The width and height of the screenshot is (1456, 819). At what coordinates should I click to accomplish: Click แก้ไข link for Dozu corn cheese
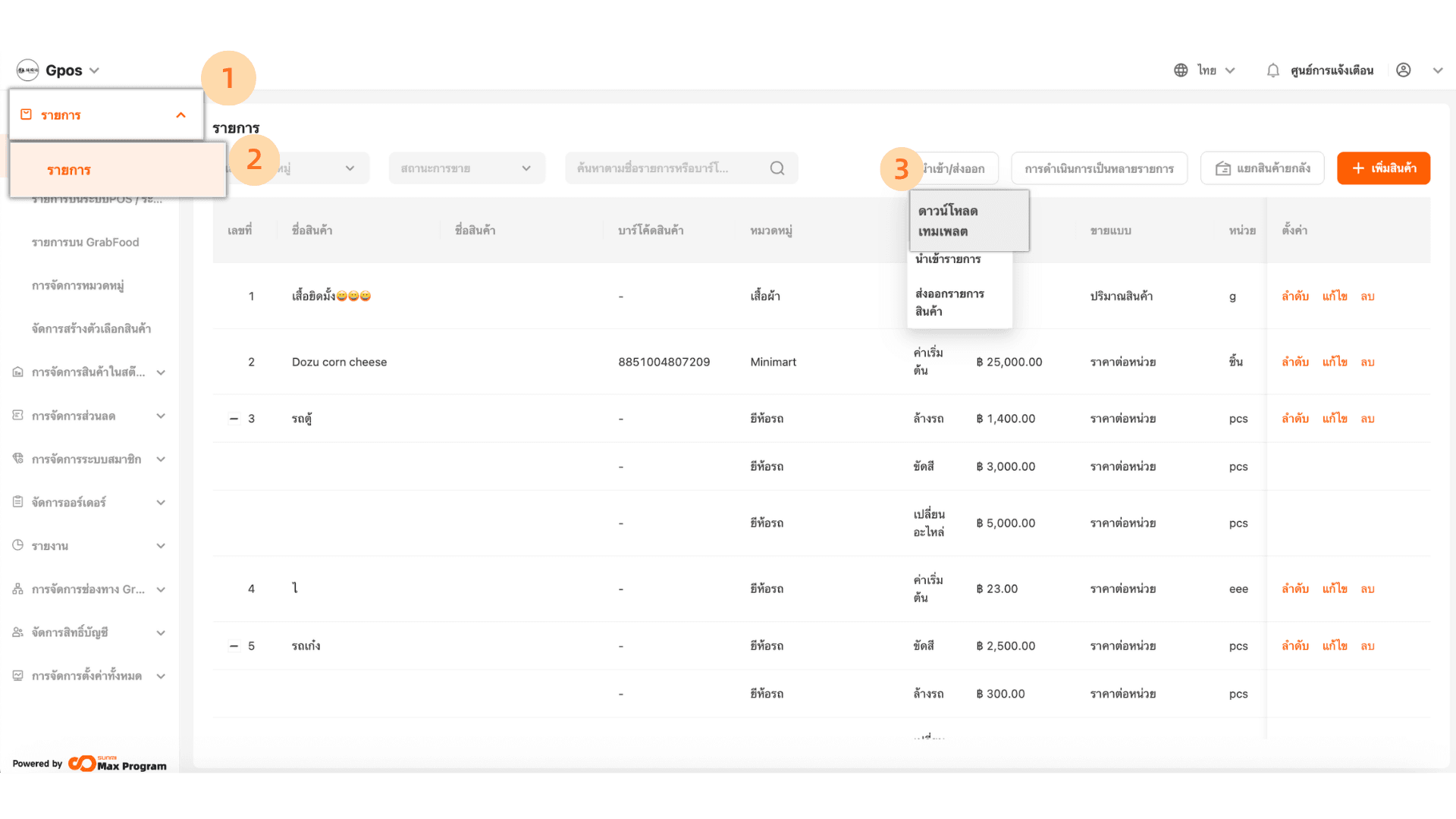[1334, 362]
